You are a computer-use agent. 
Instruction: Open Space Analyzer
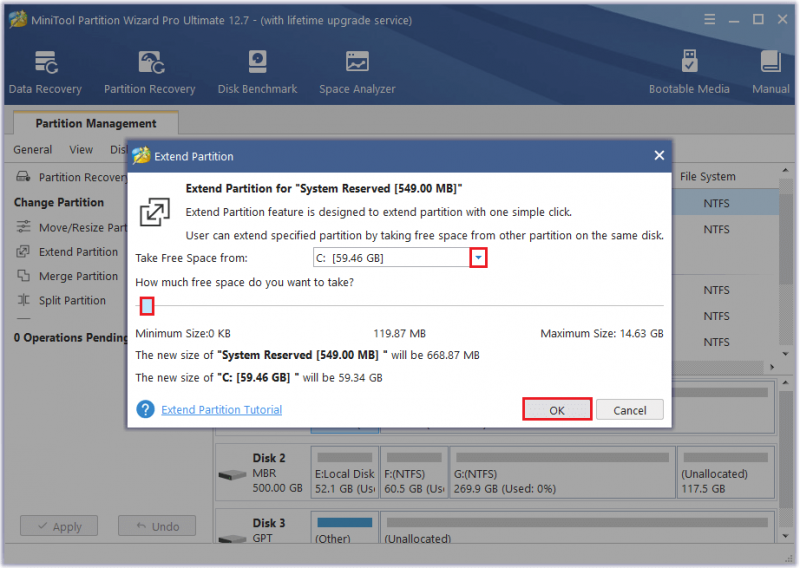pos(357,72)
